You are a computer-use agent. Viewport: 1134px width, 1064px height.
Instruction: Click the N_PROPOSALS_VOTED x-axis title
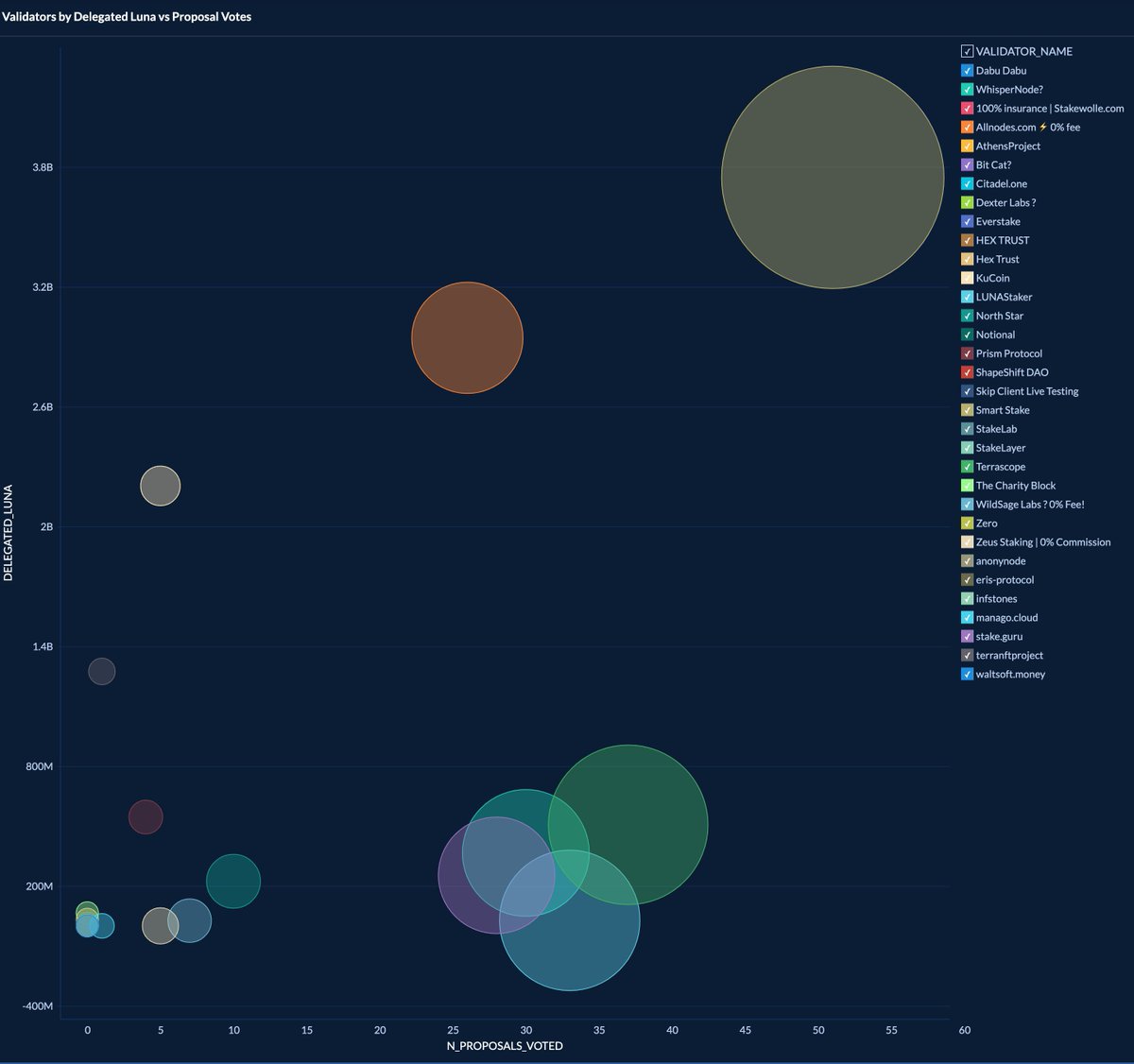(505, 1046)
